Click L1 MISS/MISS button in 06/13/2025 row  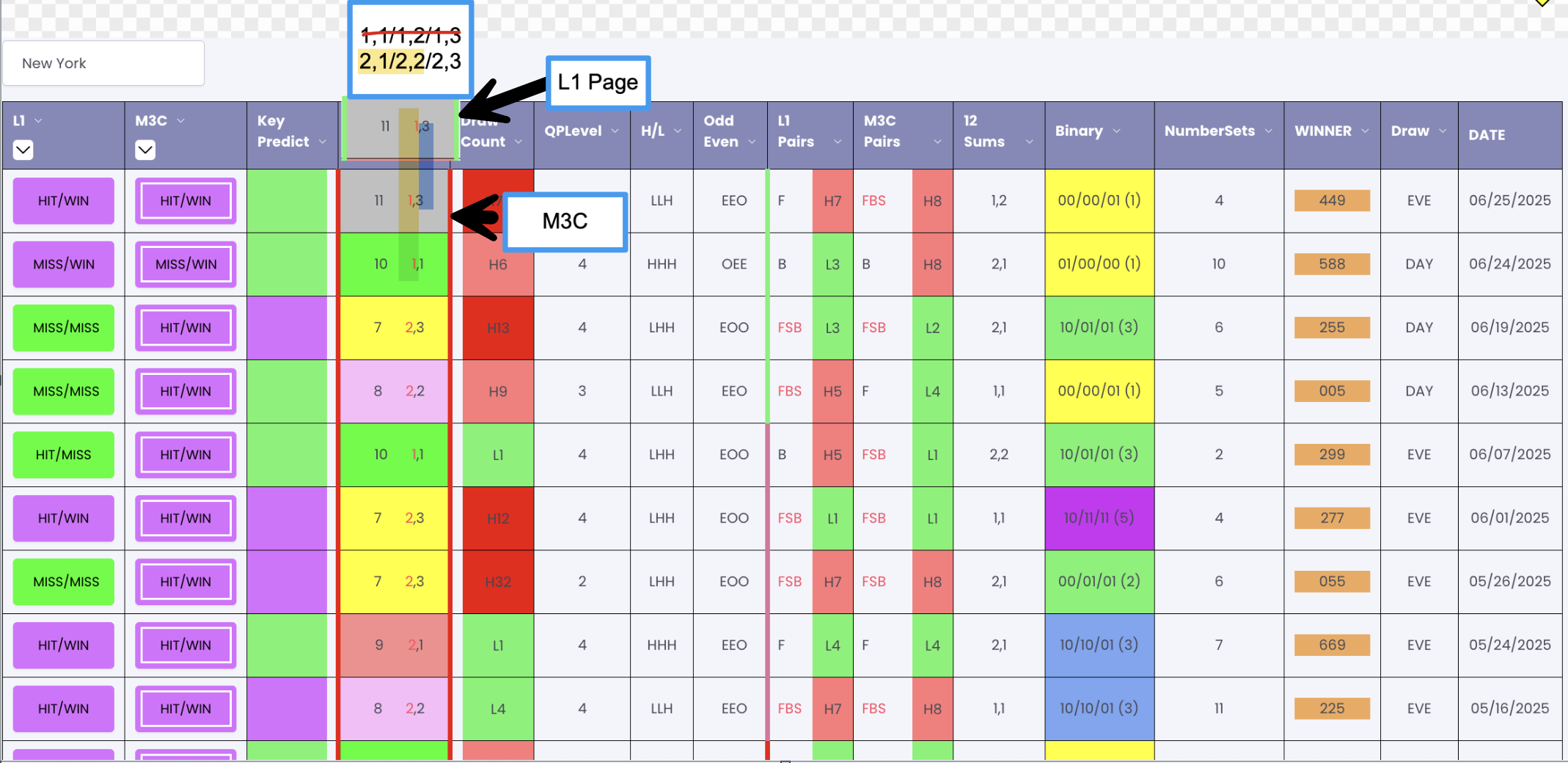64,391
